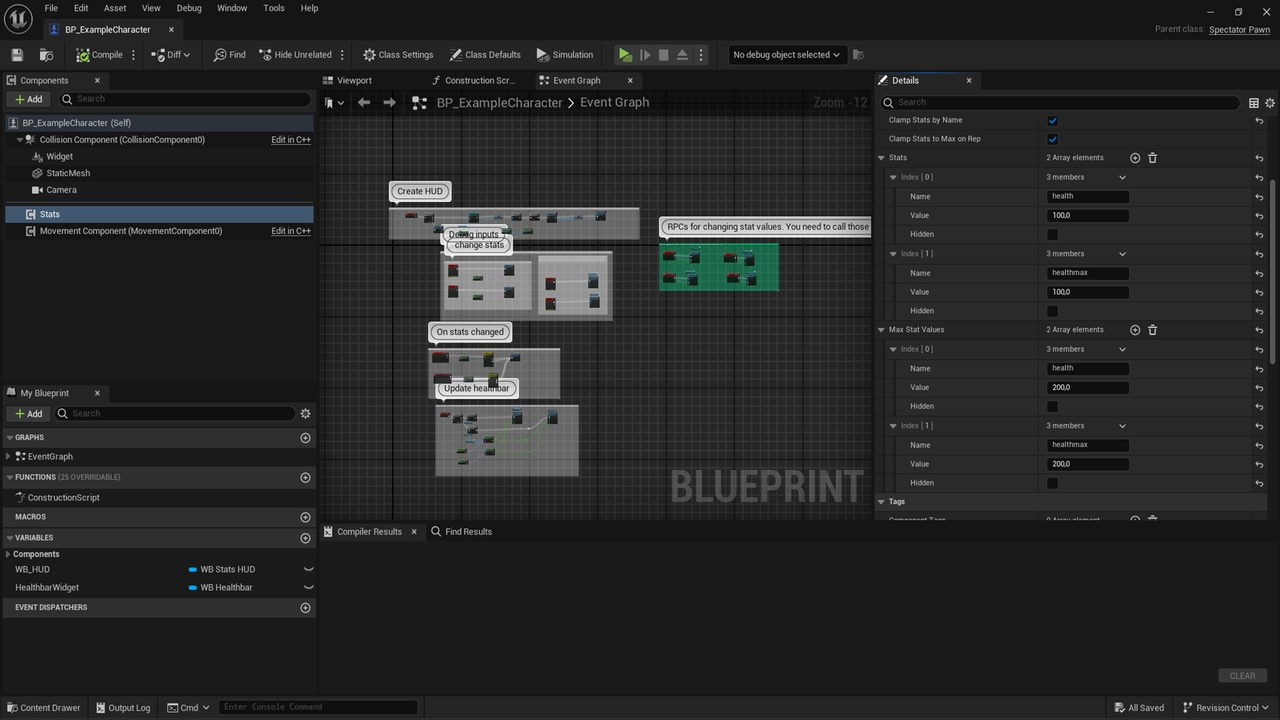Click Edit in C++ for Movement Component

tap(291, 231)
